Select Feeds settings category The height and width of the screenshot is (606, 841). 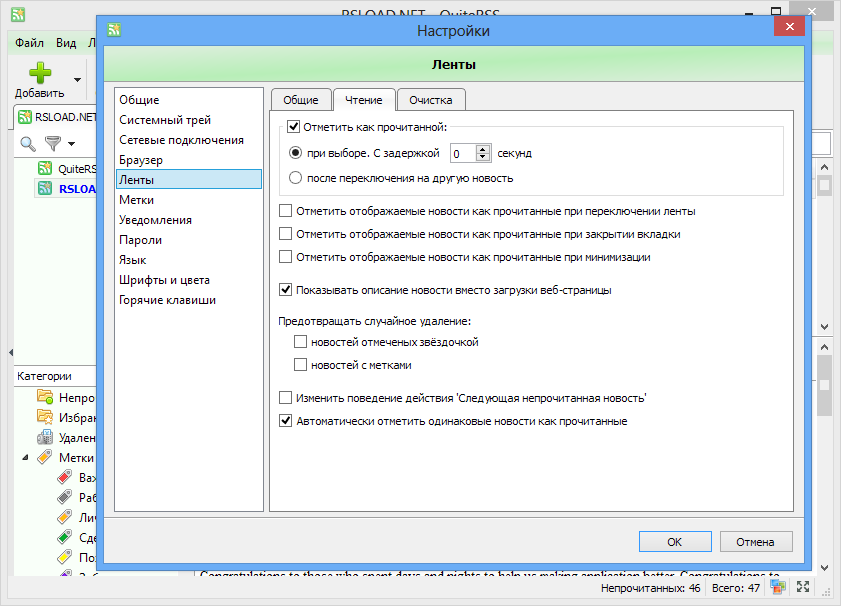pos(189,180)
